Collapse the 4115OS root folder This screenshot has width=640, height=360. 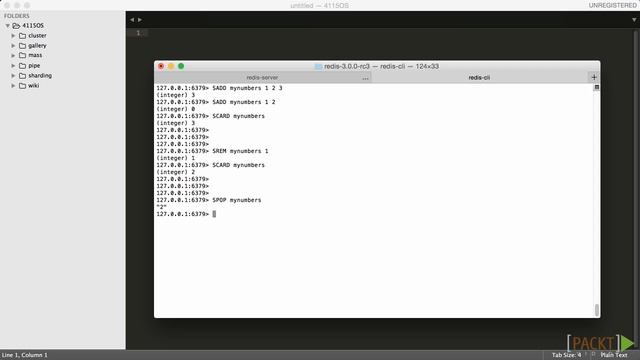pos(7,26)
